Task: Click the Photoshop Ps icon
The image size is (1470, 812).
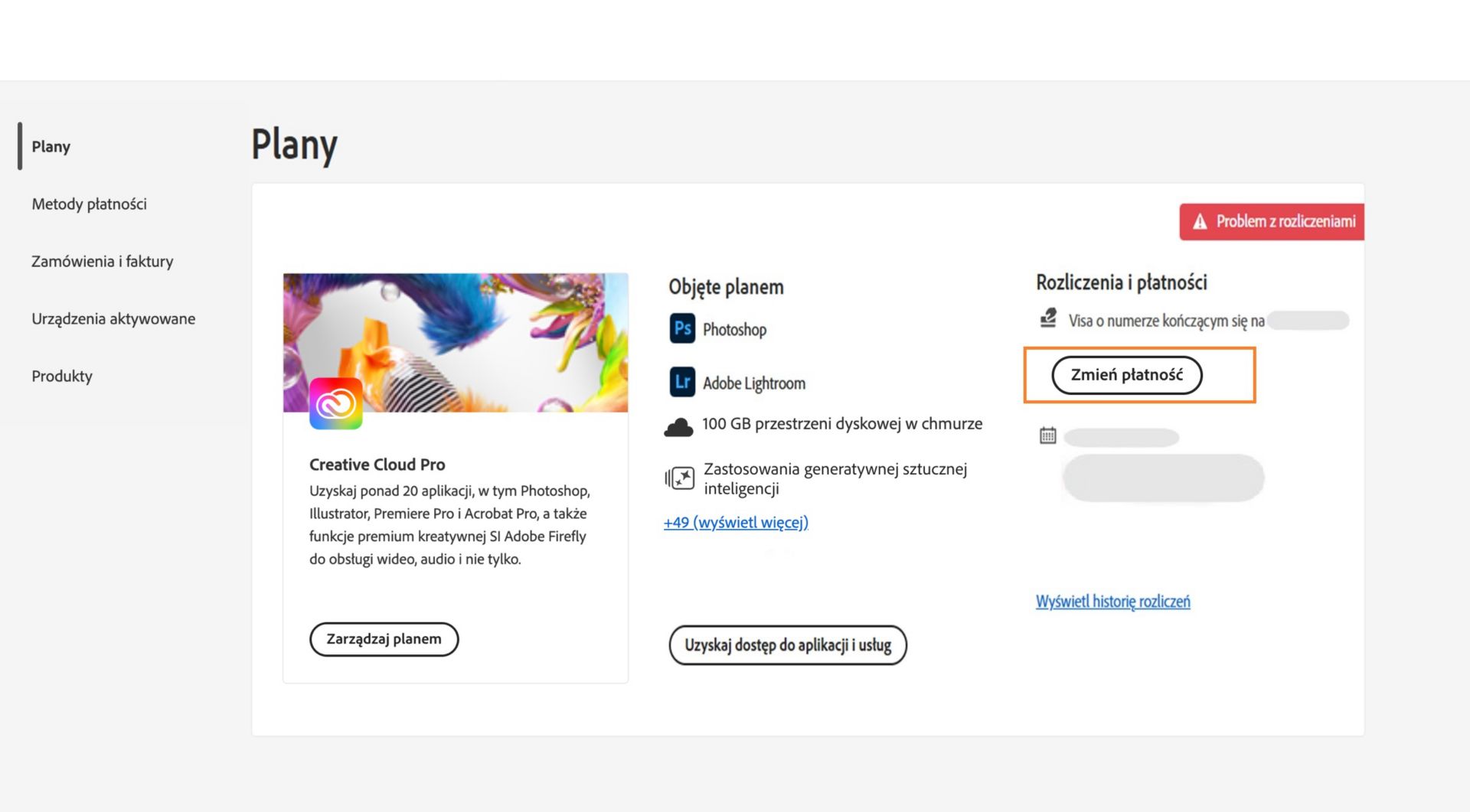Action: point(681,329)
